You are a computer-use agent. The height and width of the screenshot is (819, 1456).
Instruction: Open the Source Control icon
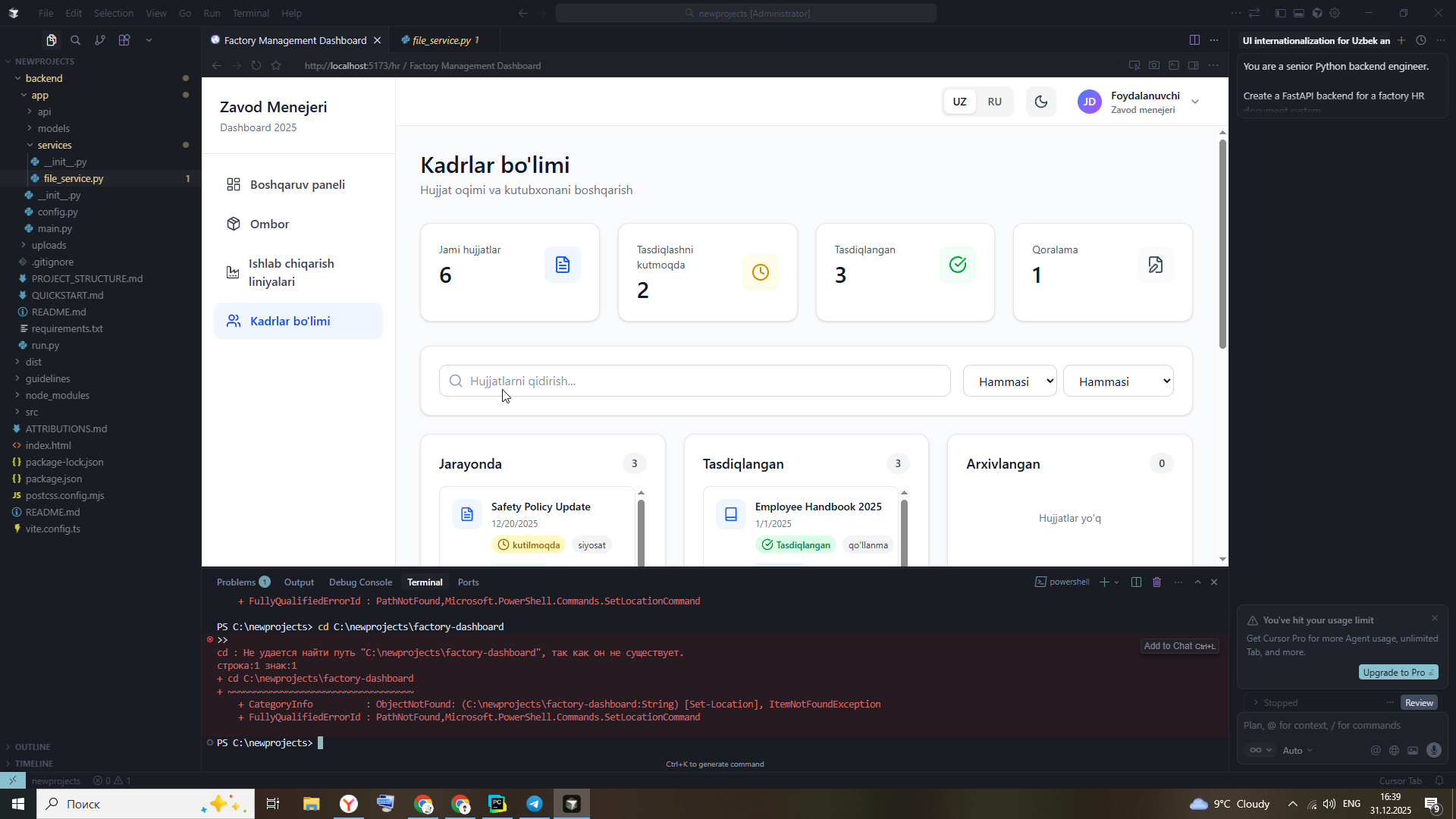click(100, 40)
